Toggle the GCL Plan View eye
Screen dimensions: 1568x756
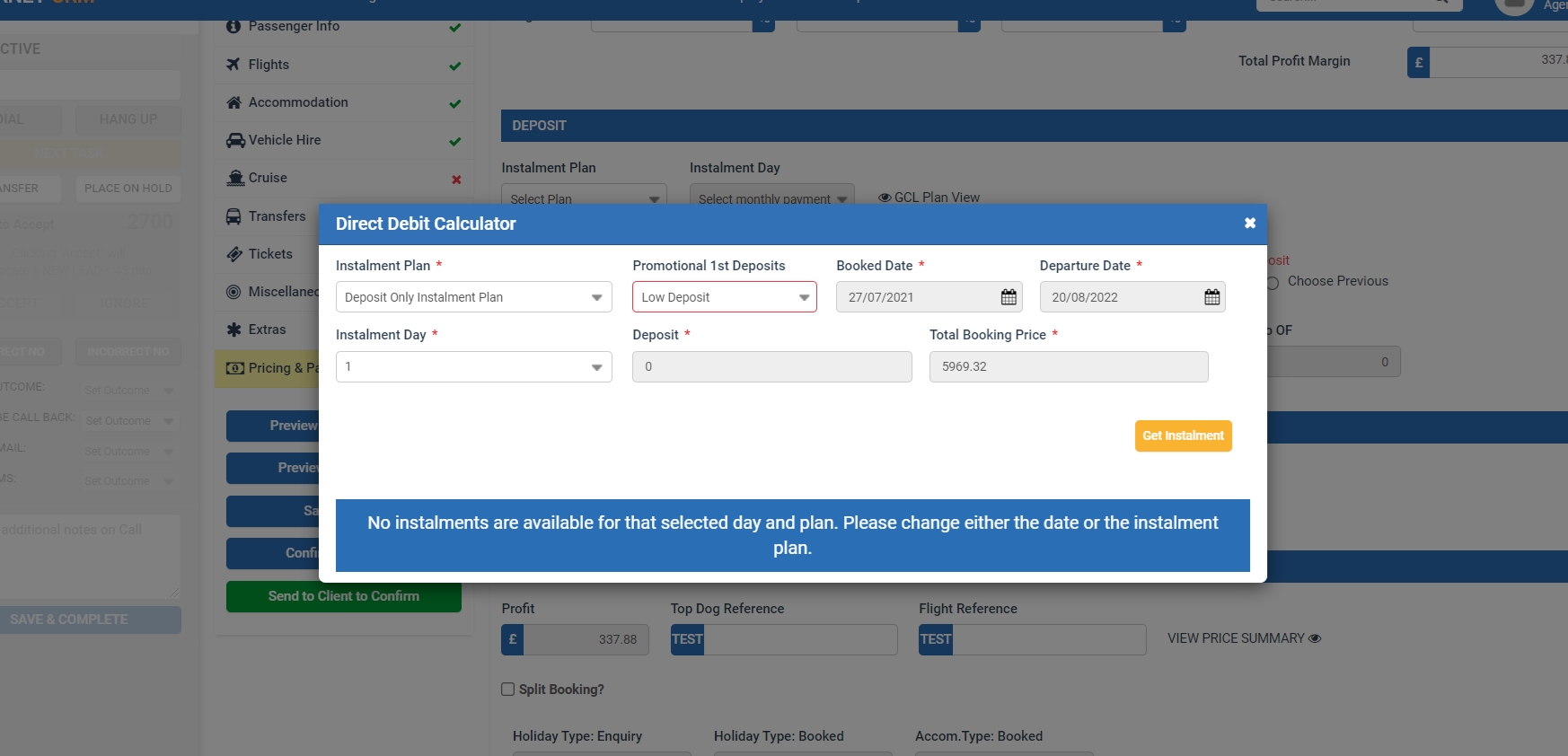(885, 198)
